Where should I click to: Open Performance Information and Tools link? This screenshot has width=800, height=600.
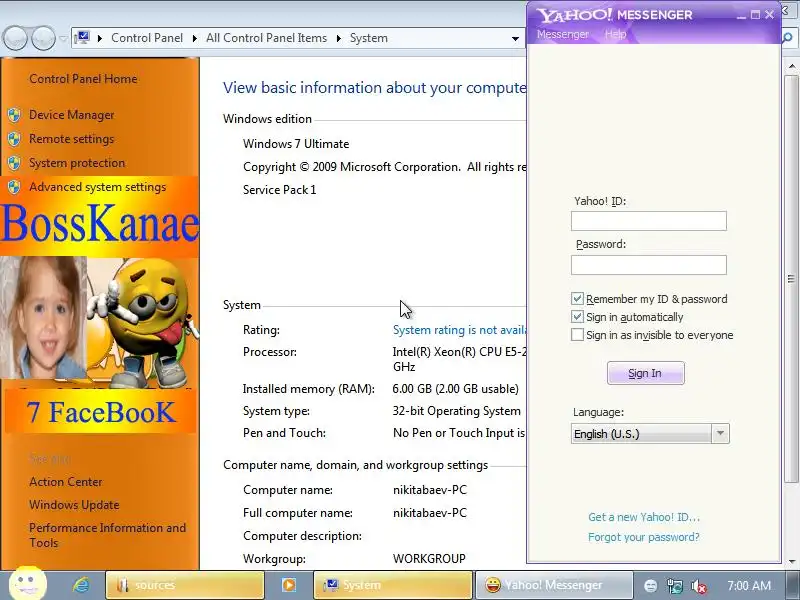[x=107, y=535]
